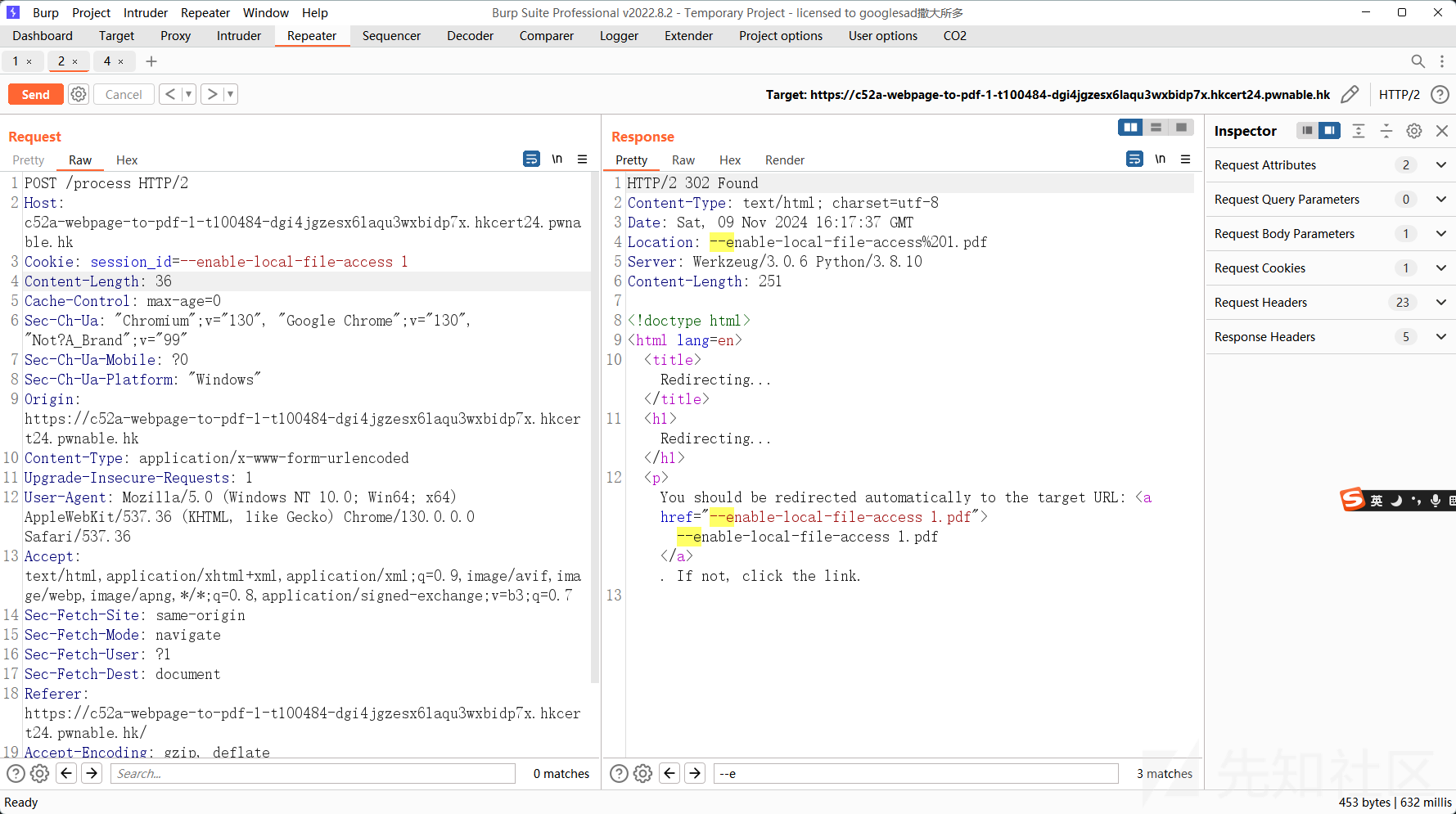Viewport: 1456px width, 814px height.
Task: Open request search help icon
Action: tap(16, 773)
